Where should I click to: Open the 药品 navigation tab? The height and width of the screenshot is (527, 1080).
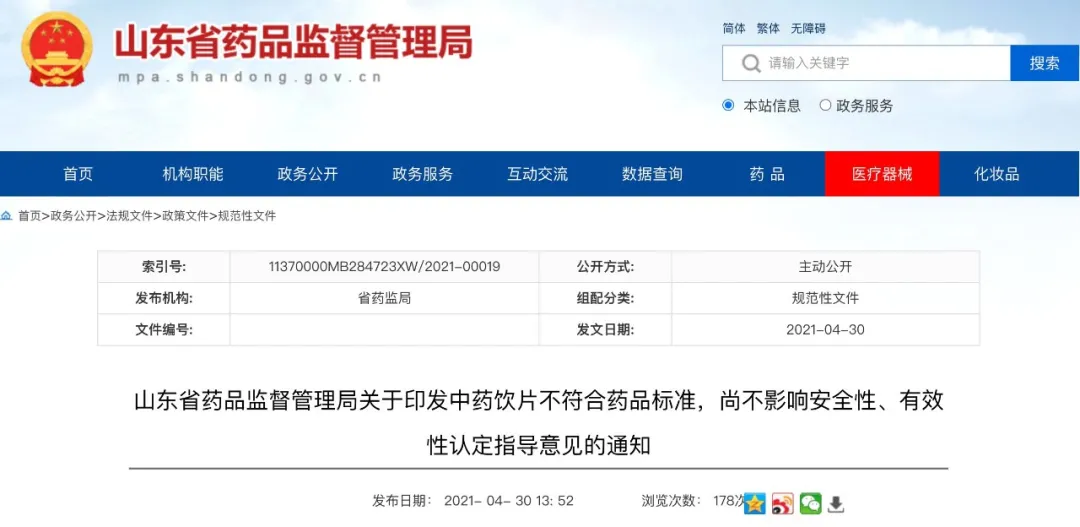click(767, 174)
